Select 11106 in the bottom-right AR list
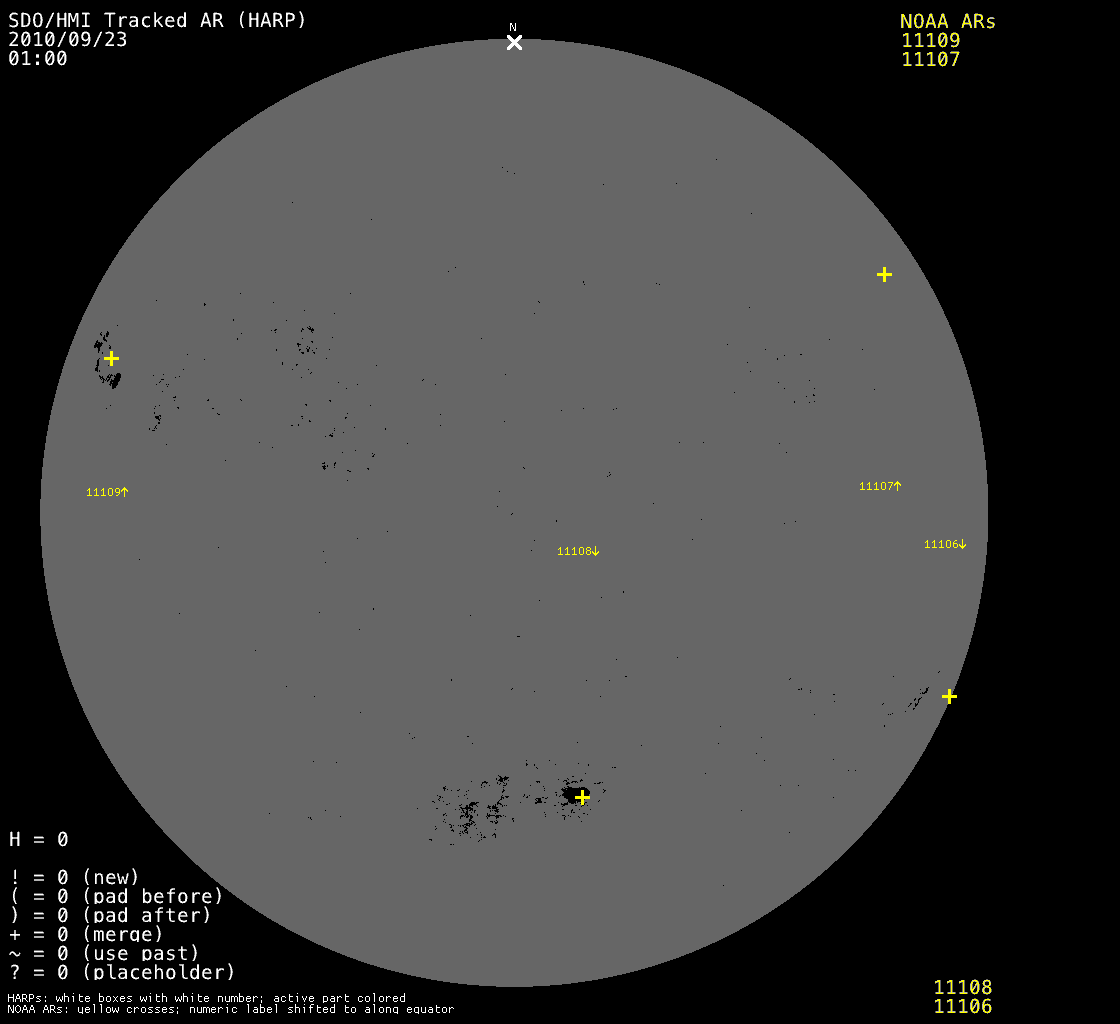This screenshot has width=1120, height=1024. click(962, 1006)
